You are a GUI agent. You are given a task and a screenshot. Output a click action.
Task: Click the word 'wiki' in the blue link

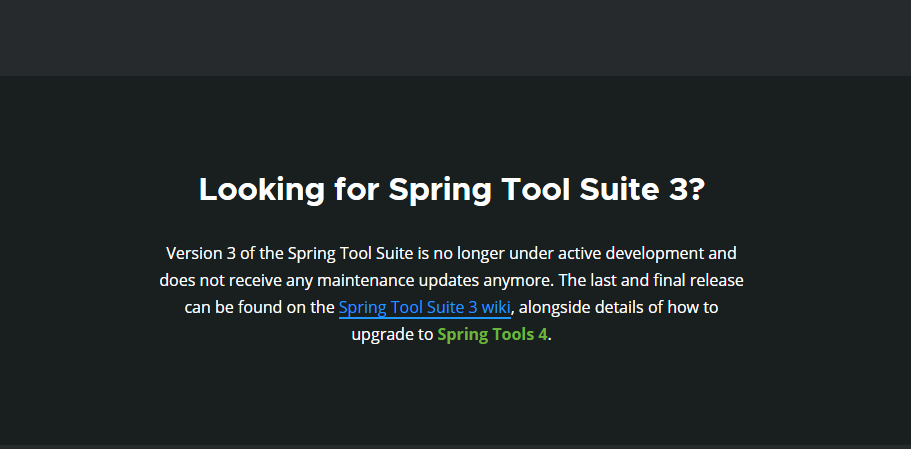[x=496, y=307]
